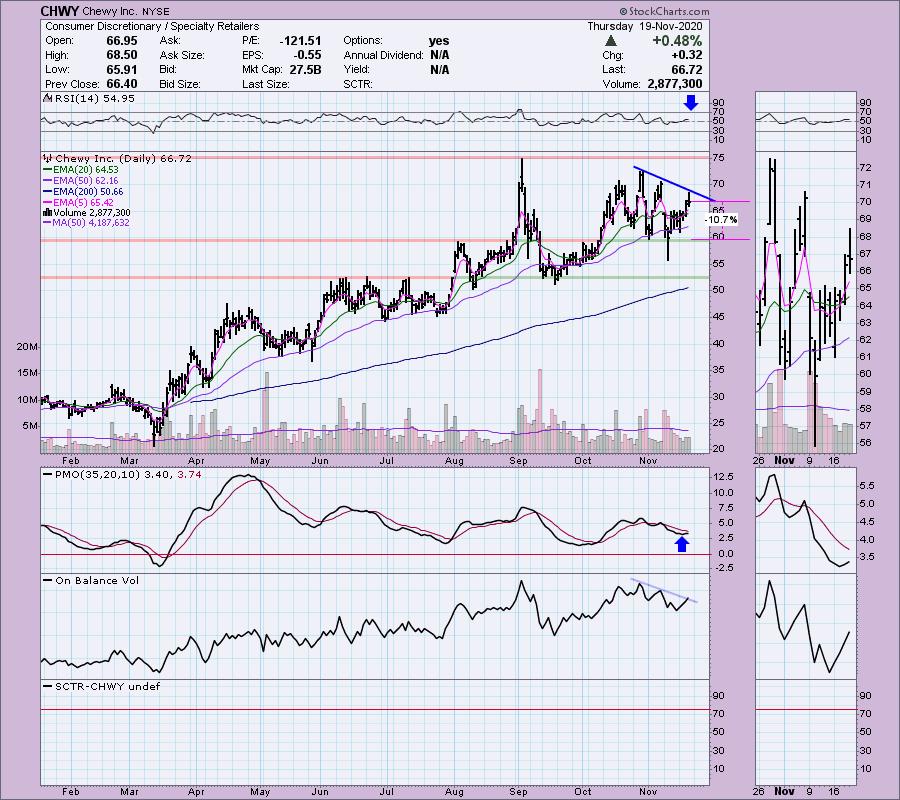Click the Volume 2,877,300 legend entry
The image size is (900, 800).
[x=87, y=212]
